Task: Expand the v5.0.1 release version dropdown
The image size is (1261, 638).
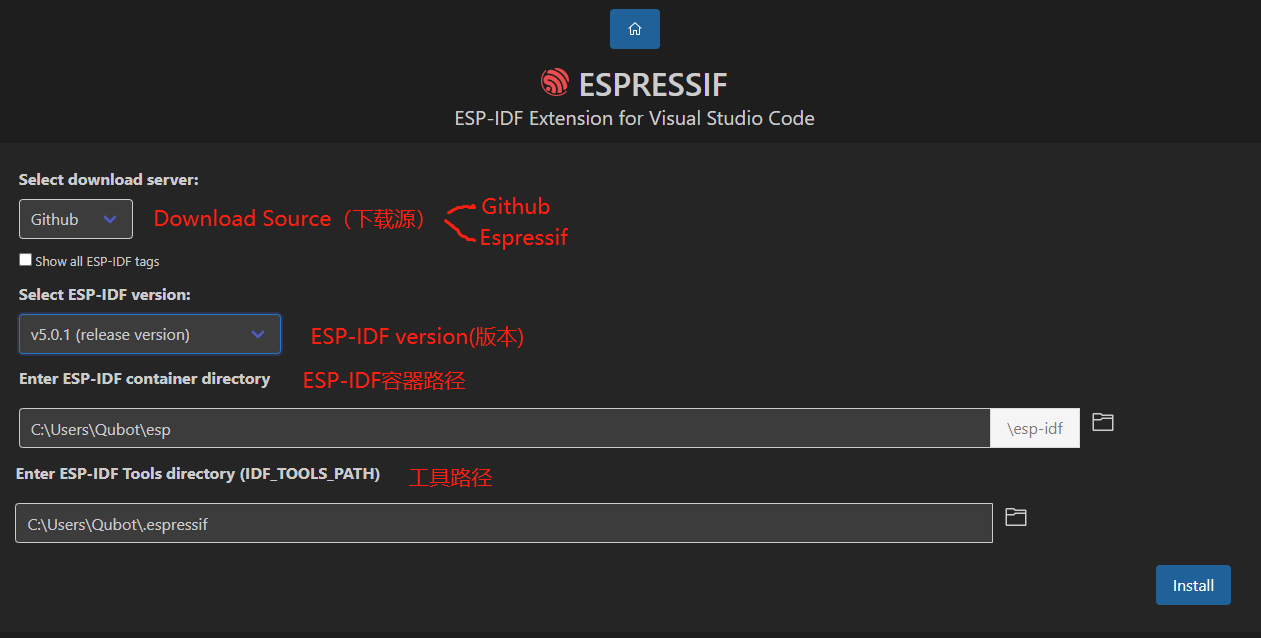Action: [x=150, y=334]
